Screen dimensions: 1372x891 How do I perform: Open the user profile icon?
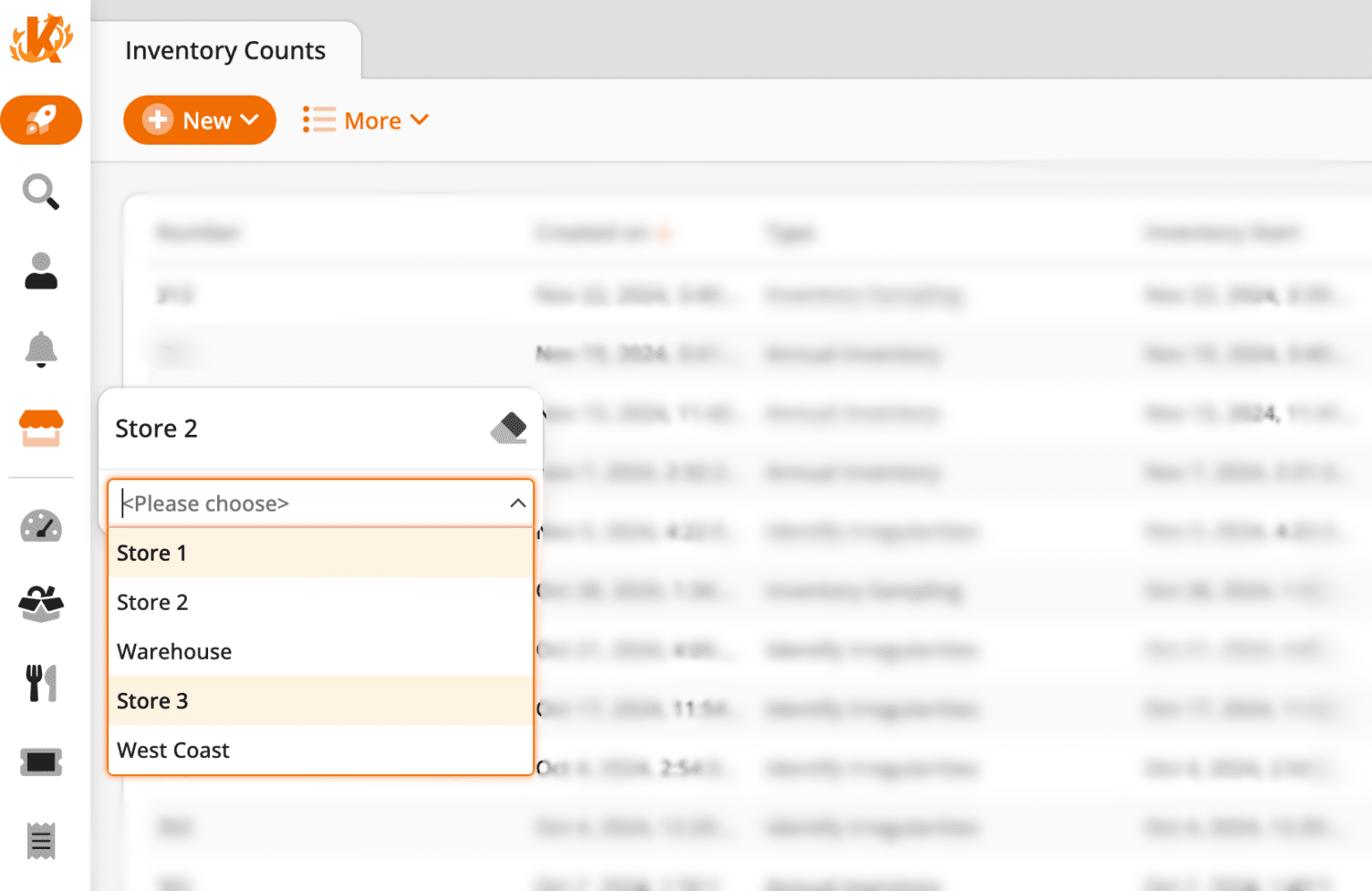pos(41,271)
